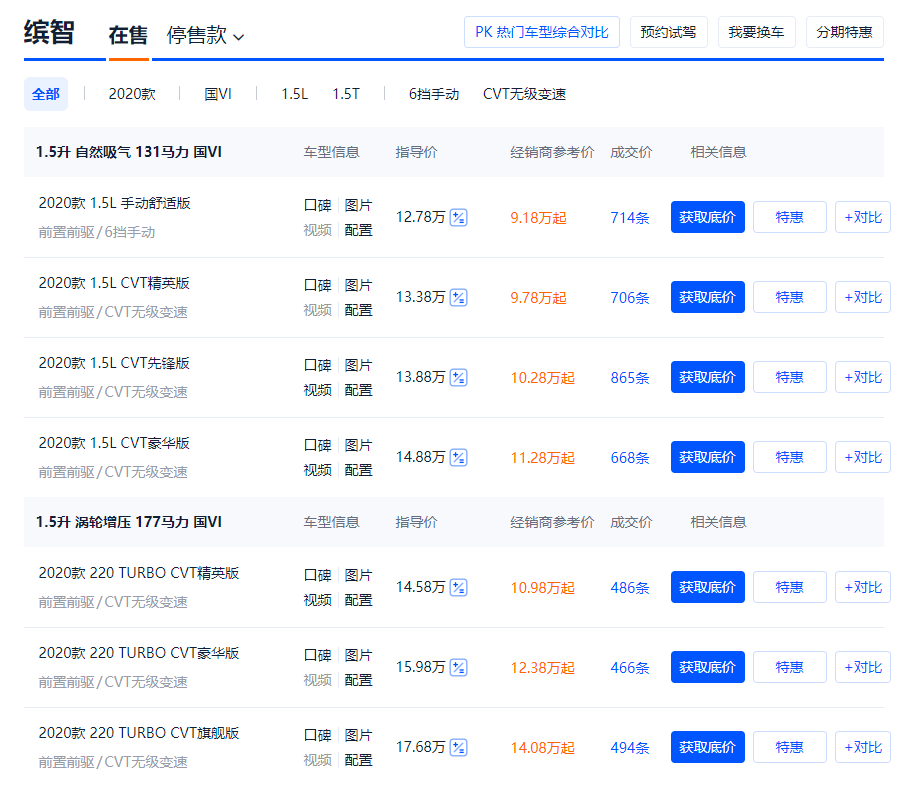This screenshot has width=898, height=786.
Task: Add 1.5L CVT豪华版 to comparison
Action: pos(863,457)
